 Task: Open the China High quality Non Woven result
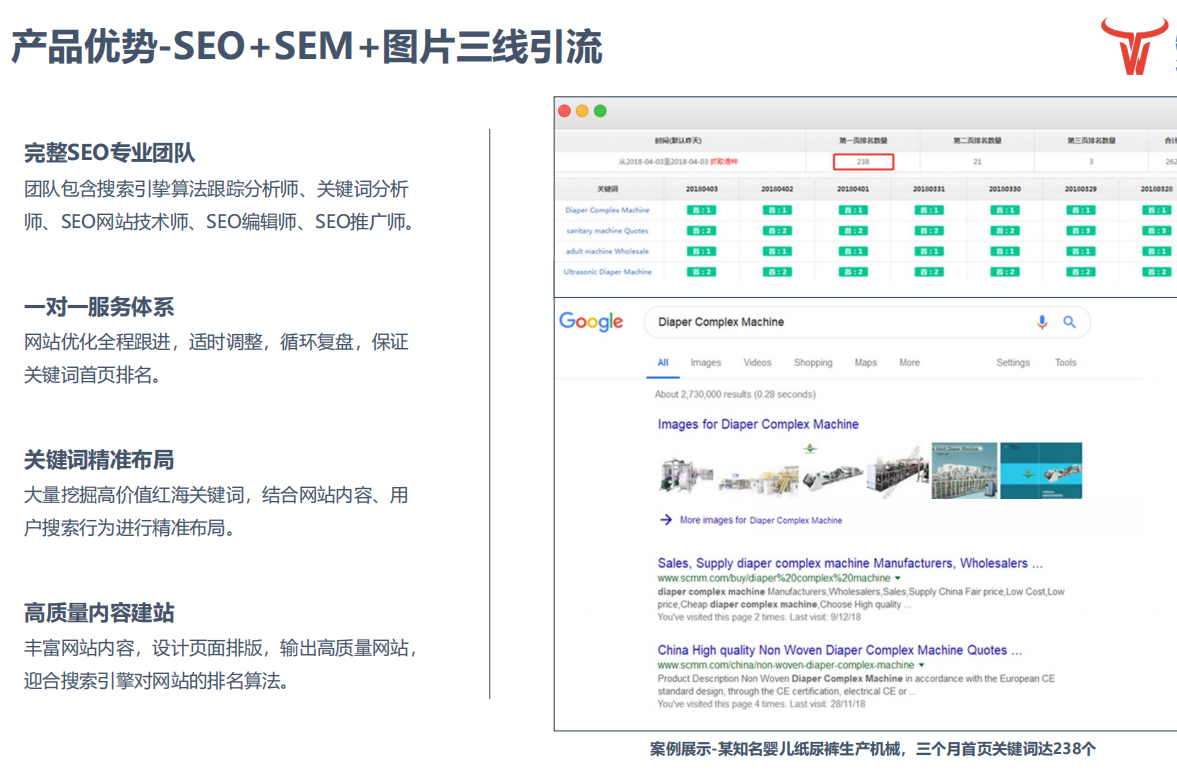tap(839, 650)
